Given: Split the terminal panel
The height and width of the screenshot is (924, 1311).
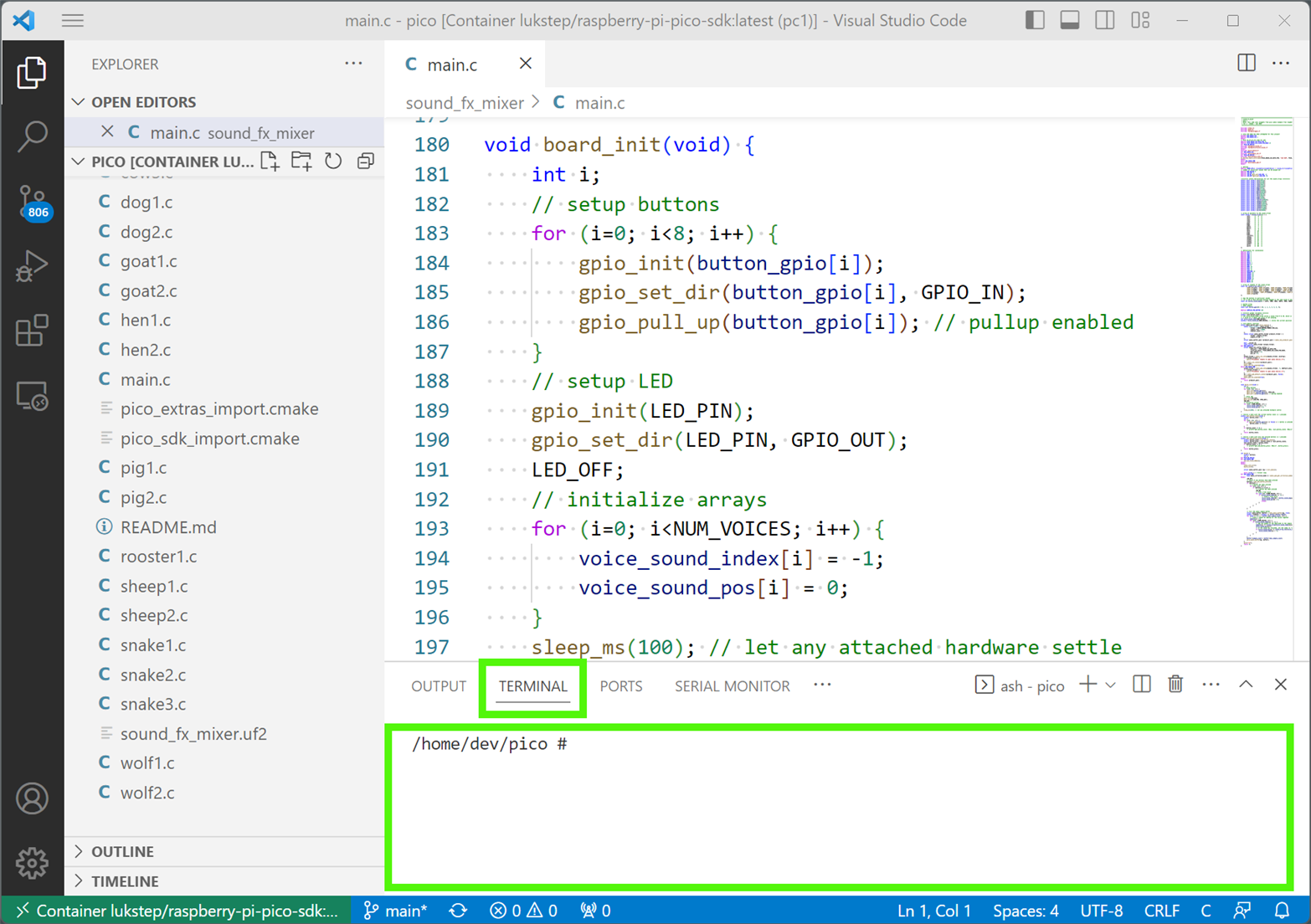Looking at the screenshot, I should pos(1141,685).
